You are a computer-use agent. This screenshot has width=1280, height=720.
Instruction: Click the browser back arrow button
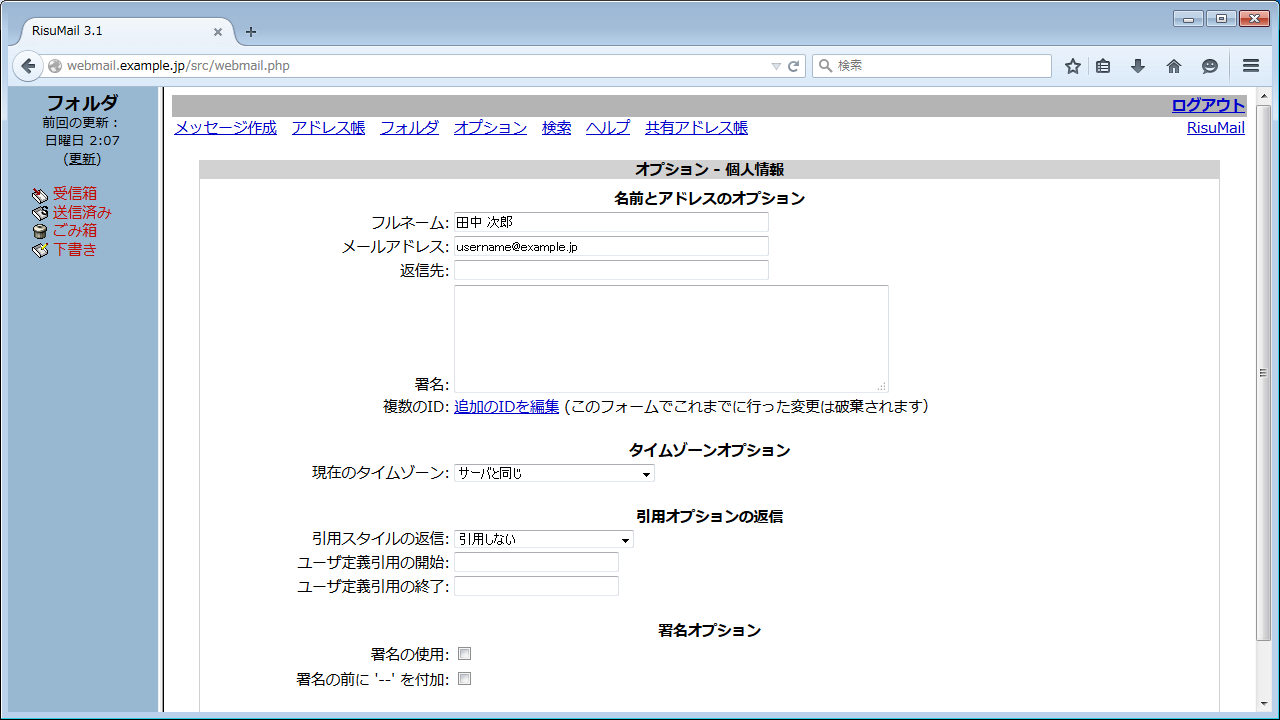28,66
